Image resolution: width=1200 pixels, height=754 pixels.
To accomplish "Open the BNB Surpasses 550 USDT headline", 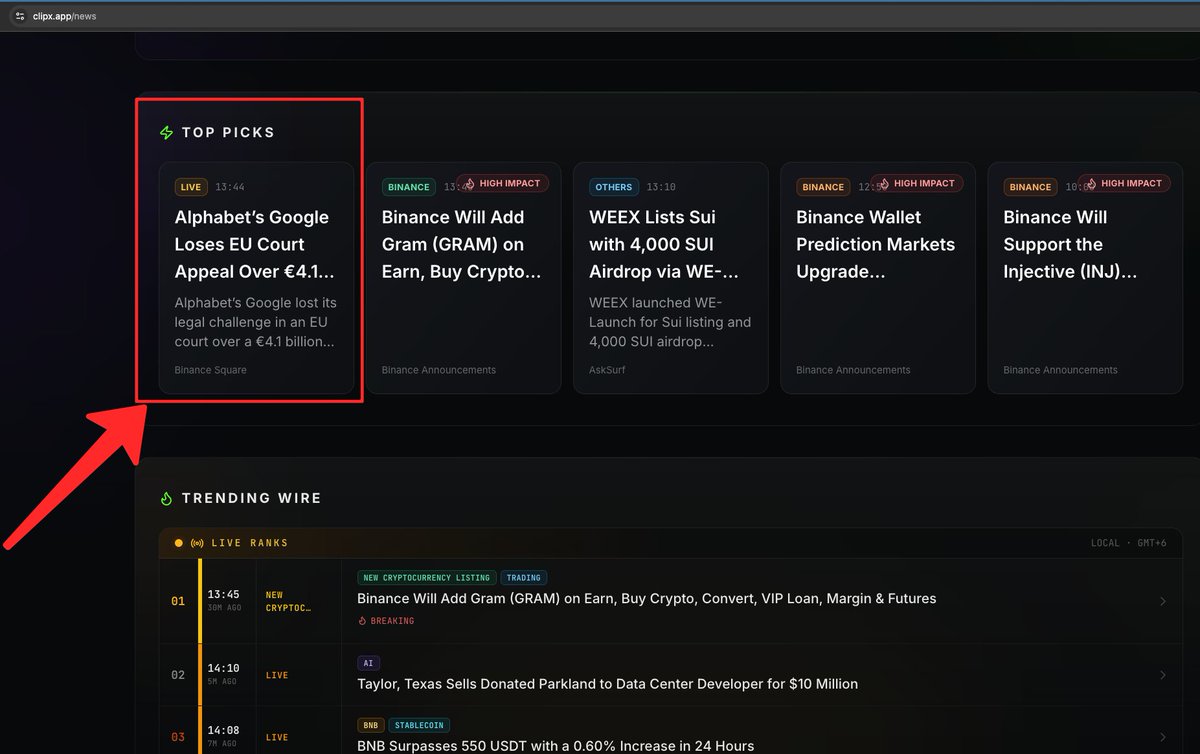I will 556,746.
